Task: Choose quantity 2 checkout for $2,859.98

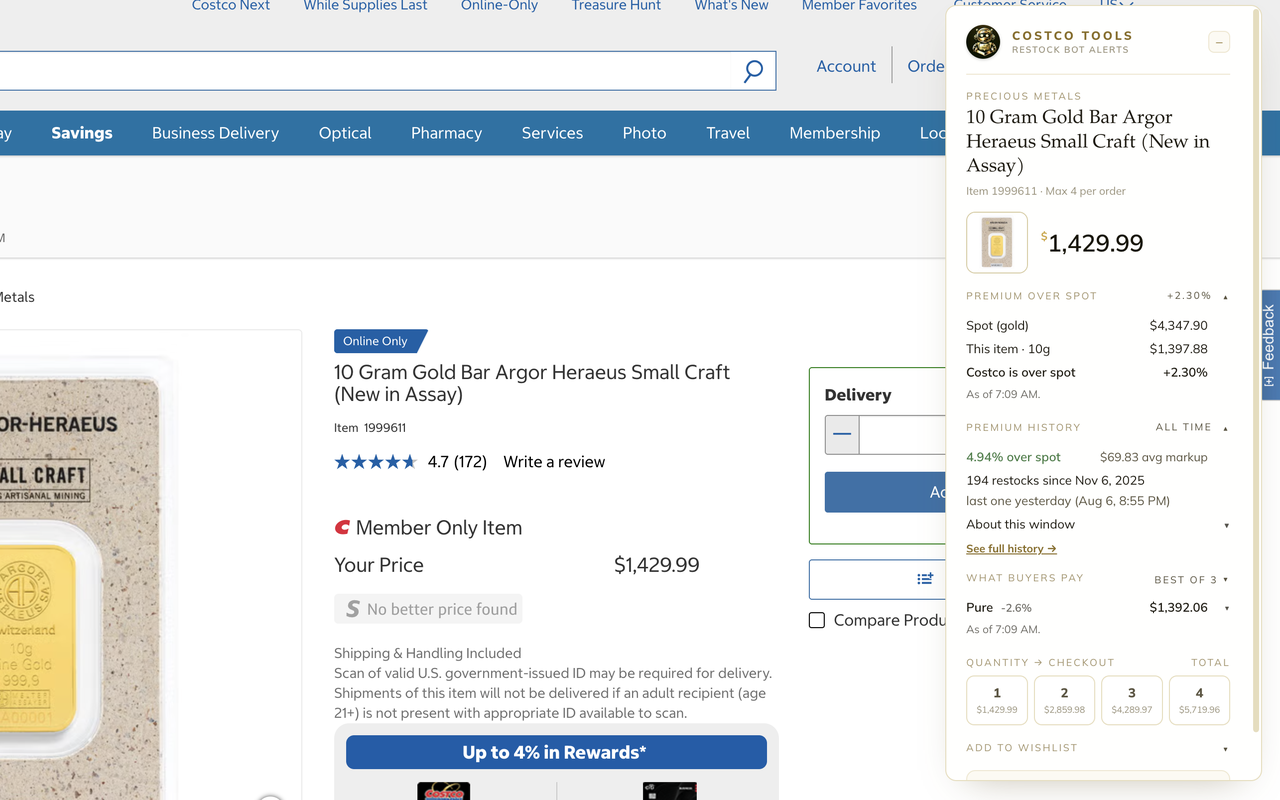Action: click(x=1064, y=700)
